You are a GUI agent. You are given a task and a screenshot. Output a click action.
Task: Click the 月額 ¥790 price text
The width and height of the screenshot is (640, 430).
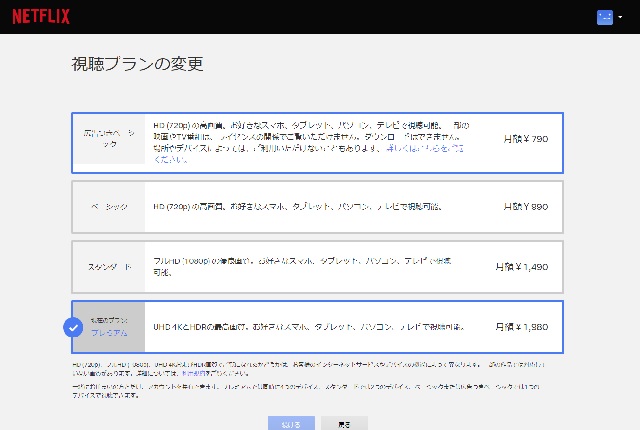(526, 139)
